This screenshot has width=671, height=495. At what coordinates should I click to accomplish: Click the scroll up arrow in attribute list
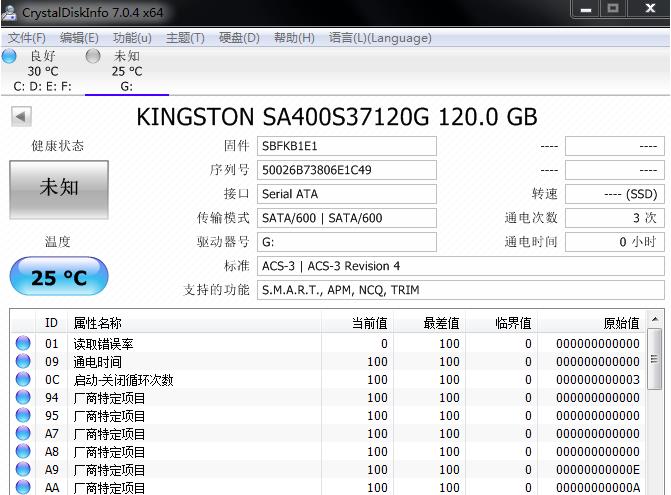pyautogui.click(x=654, y=321)
